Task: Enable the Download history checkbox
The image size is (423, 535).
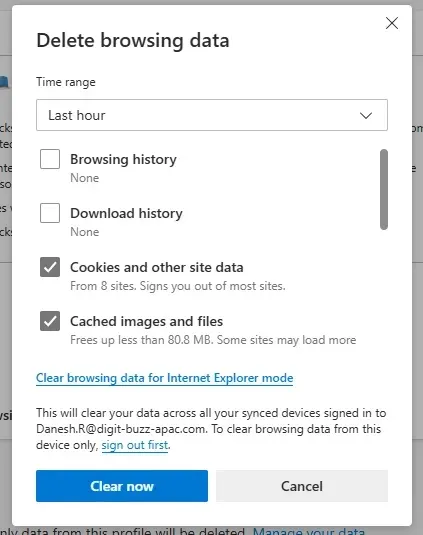Action: pyautogui.click(x=50, y=213)
